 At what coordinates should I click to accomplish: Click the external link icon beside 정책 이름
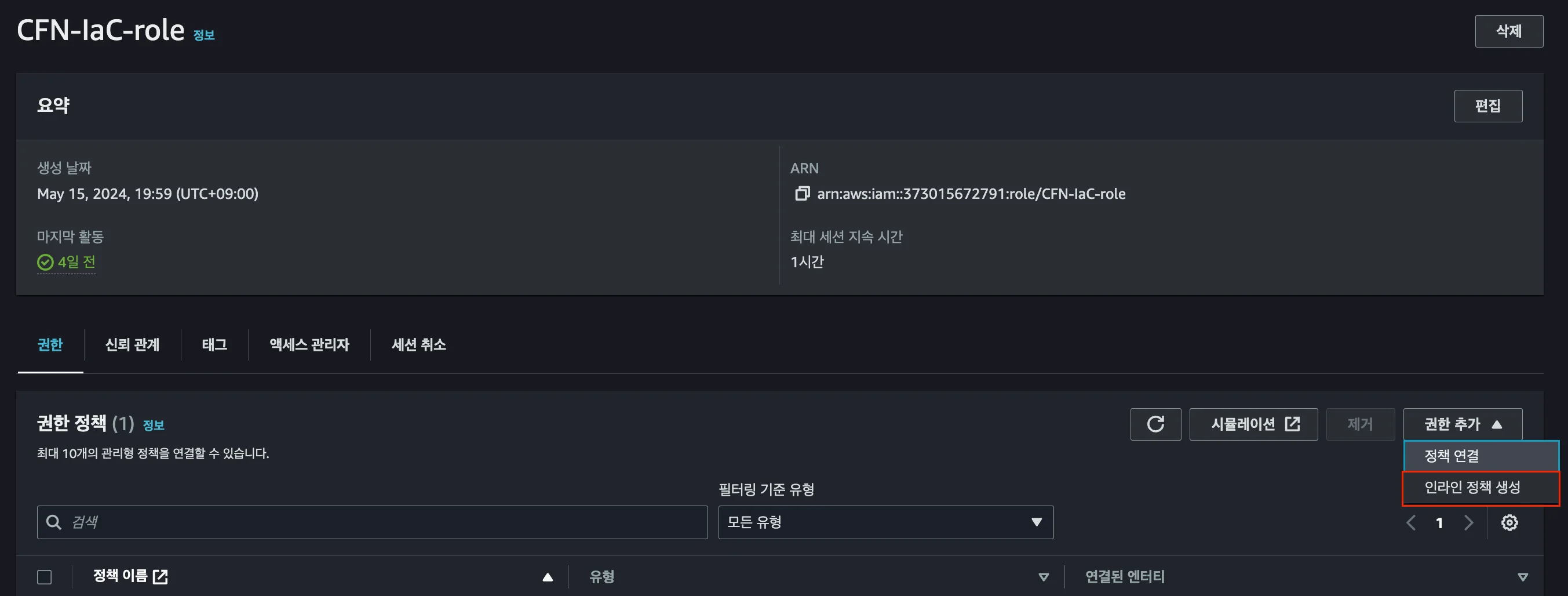pyautogui.click(x=162, y=575)
